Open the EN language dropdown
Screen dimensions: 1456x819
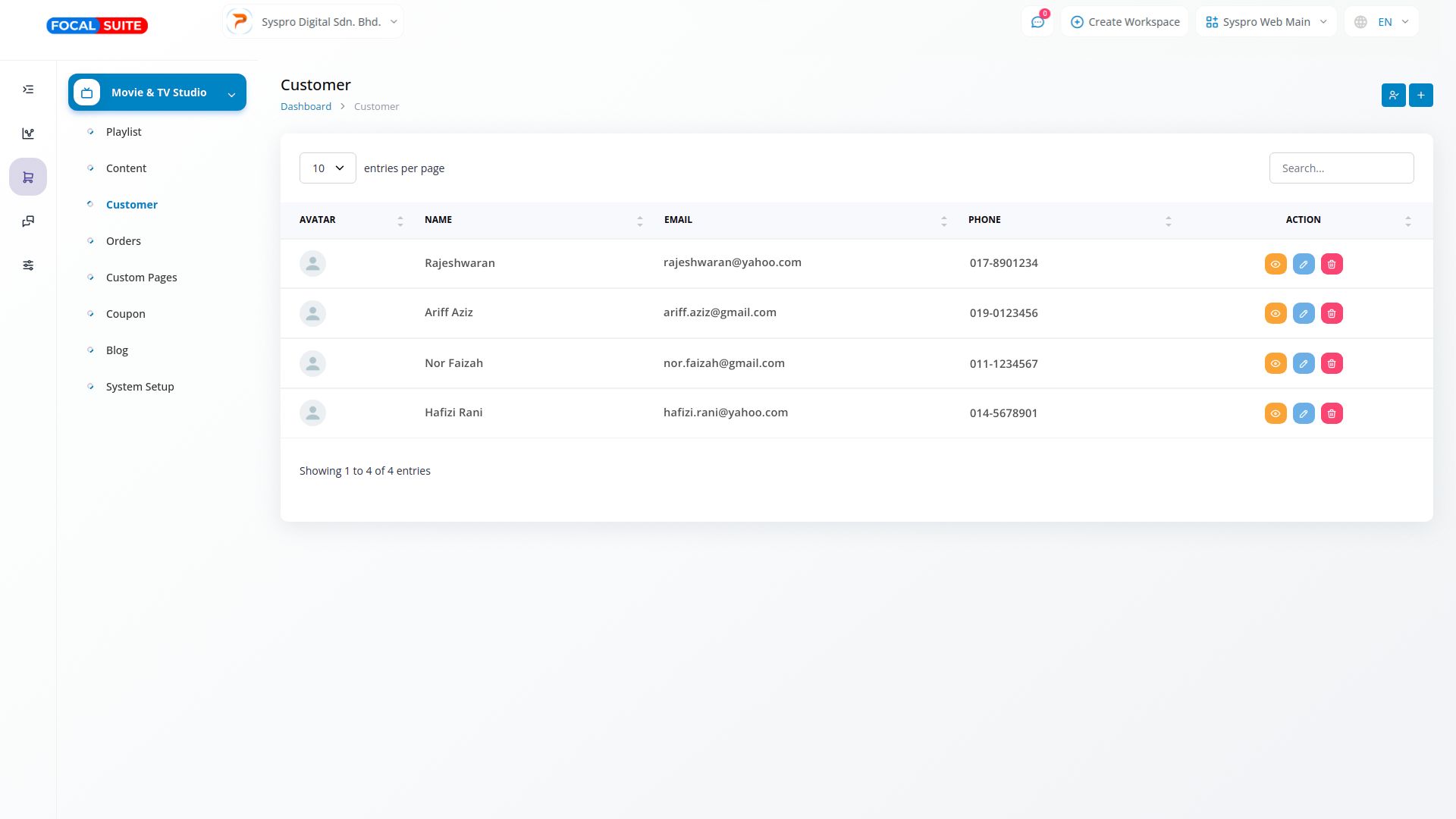pyautogui.click(x=1382, y=22)
